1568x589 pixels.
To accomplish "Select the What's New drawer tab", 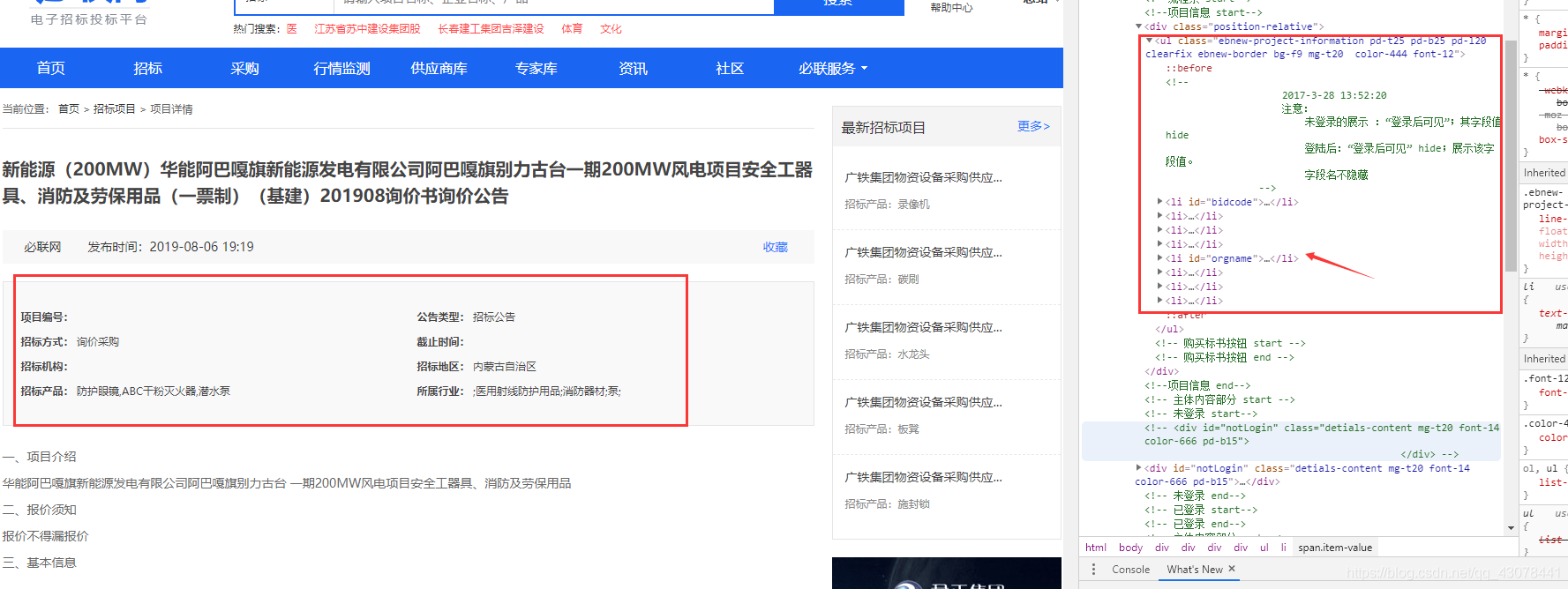I will (1195, 570).
